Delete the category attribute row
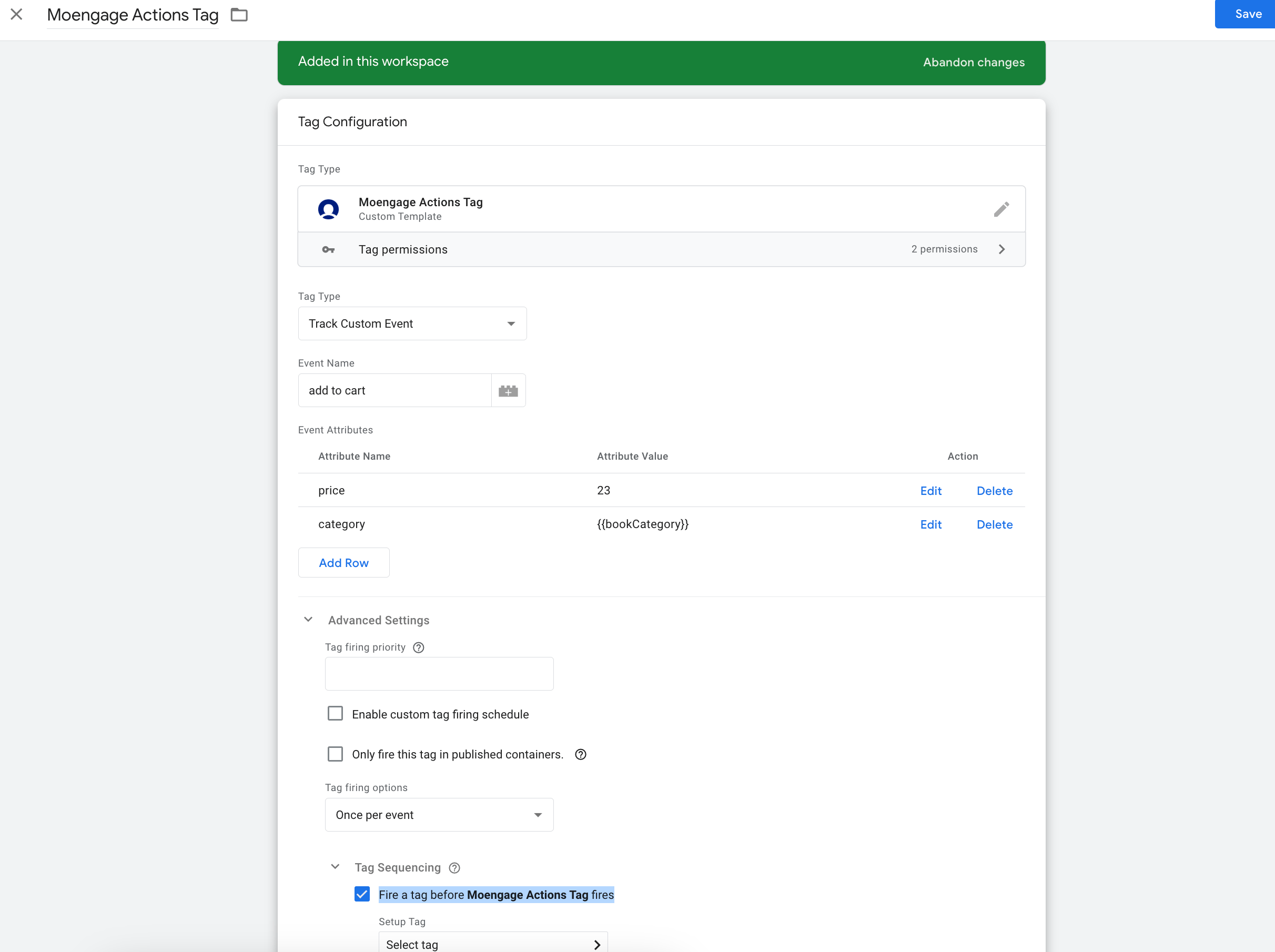Viewport: 1275px width, 952px height. pos(995,524)
